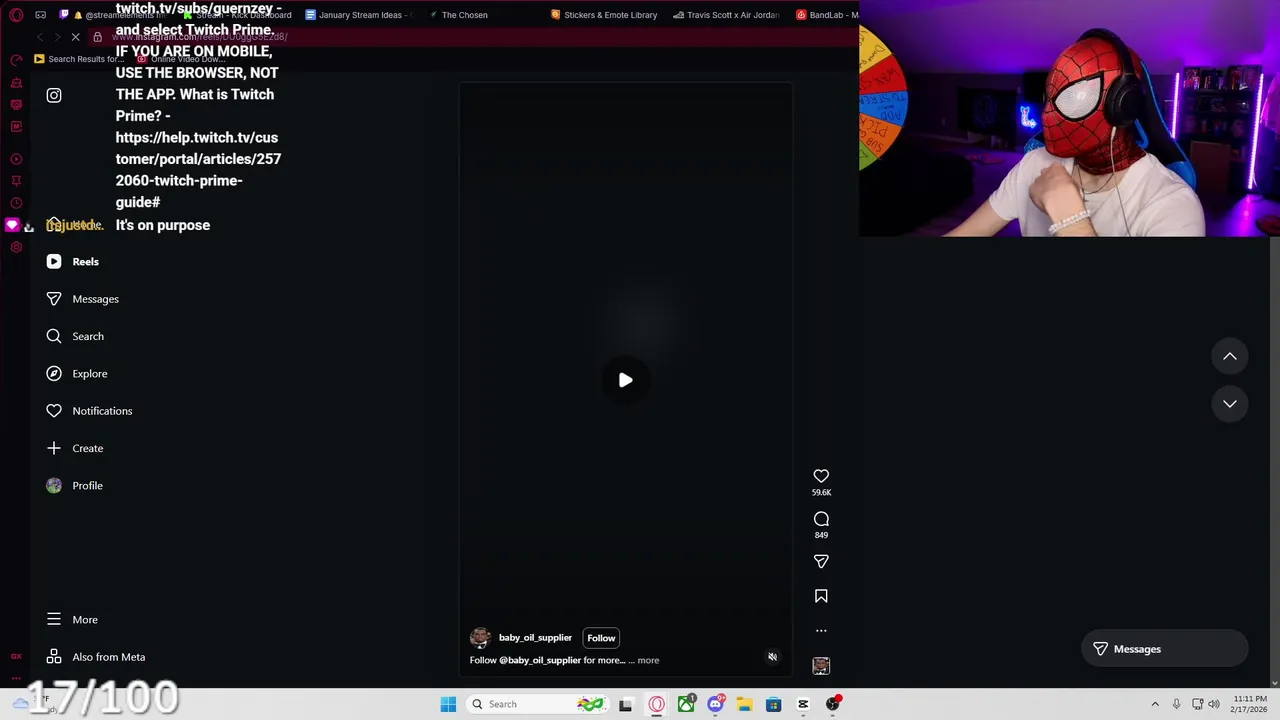Click the Instagram logo icon
The width and height of the screenshot is (1280, 720).
coord(54,95)
